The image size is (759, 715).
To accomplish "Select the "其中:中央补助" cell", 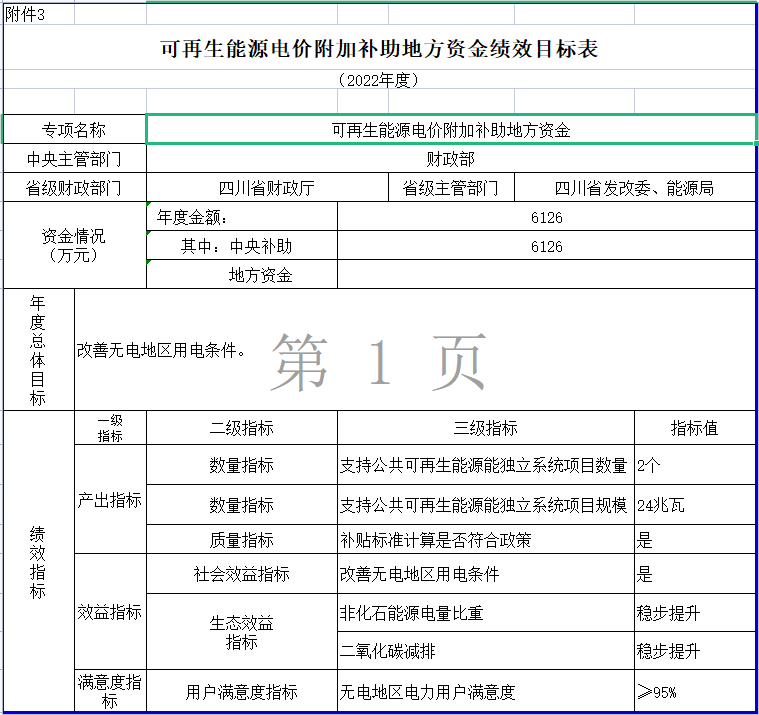I will click(x=241, y=246).
